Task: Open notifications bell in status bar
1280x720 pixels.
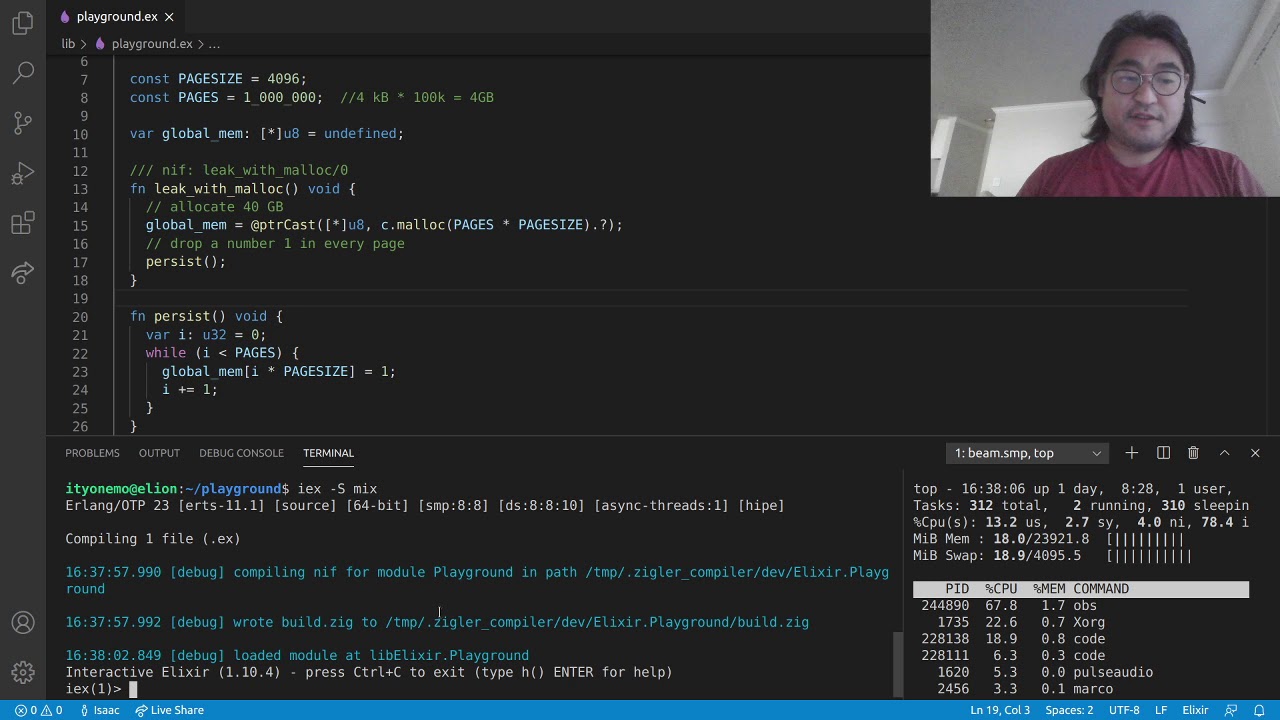Action: pyautogui.click(x=1259, y=710)
